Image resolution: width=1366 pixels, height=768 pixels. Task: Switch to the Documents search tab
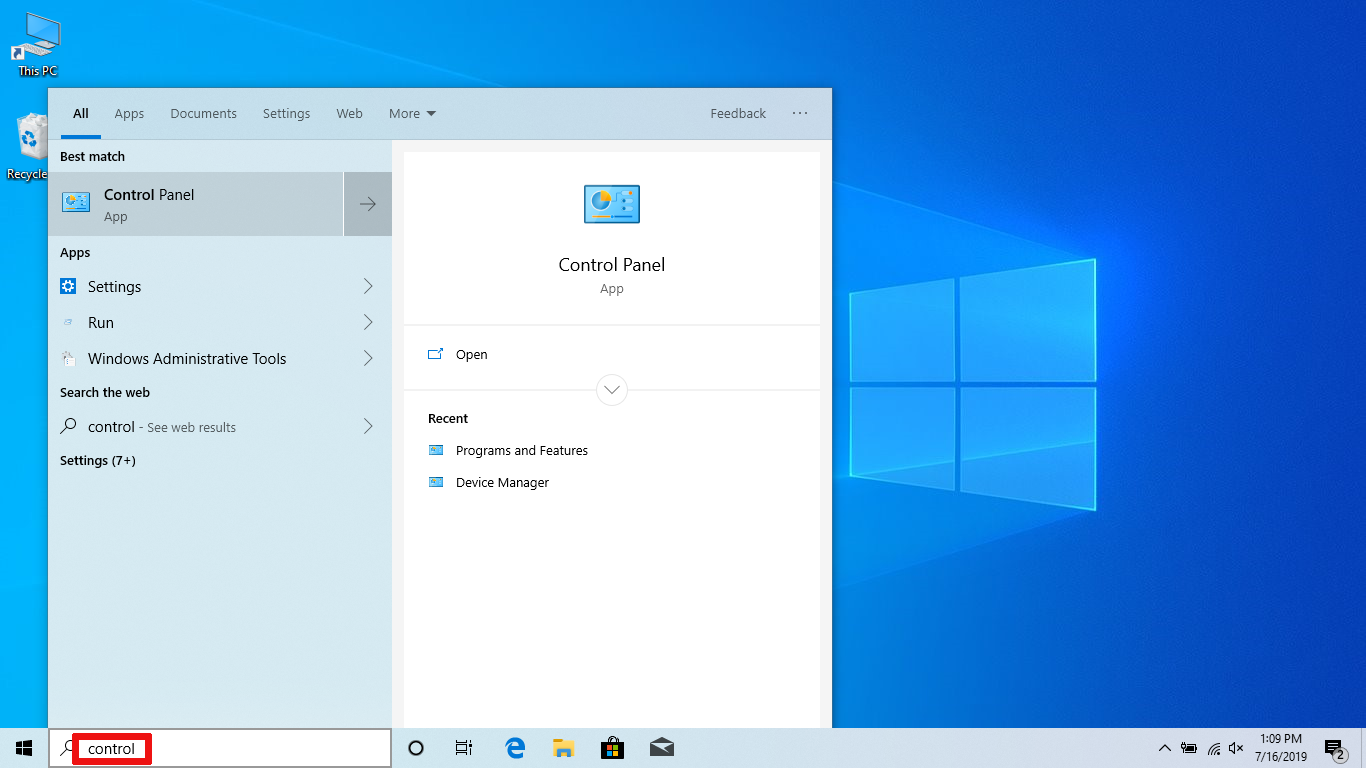pyautogui.click(x=203, y=114)
